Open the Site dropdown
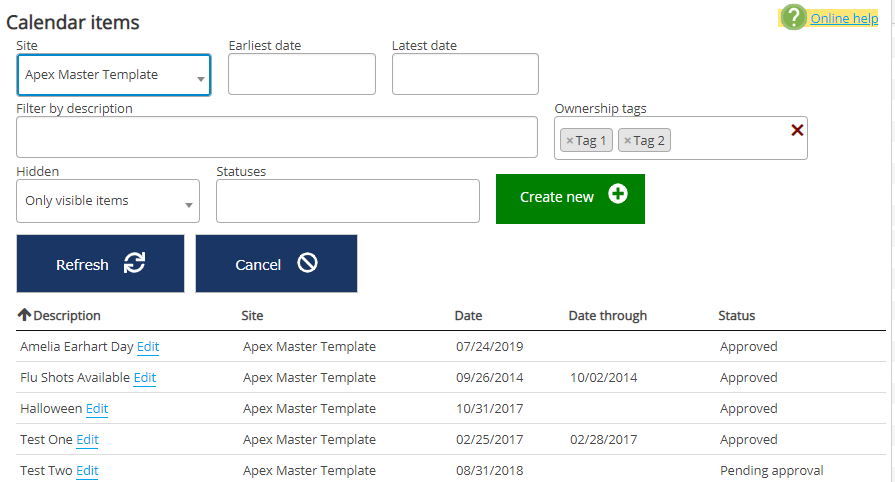 [x=113, y=75]
